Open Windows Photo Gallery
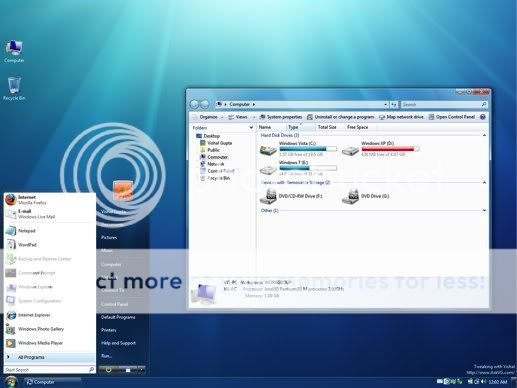The image size is (517, 388). 49,329
